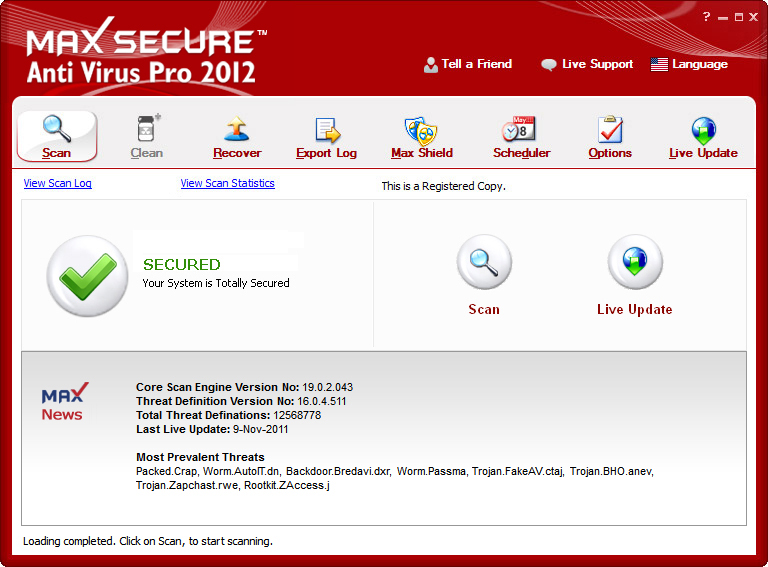
Task: Click Last Live Update 9-Nov-2011 line
Action: [x=212, y=429]
